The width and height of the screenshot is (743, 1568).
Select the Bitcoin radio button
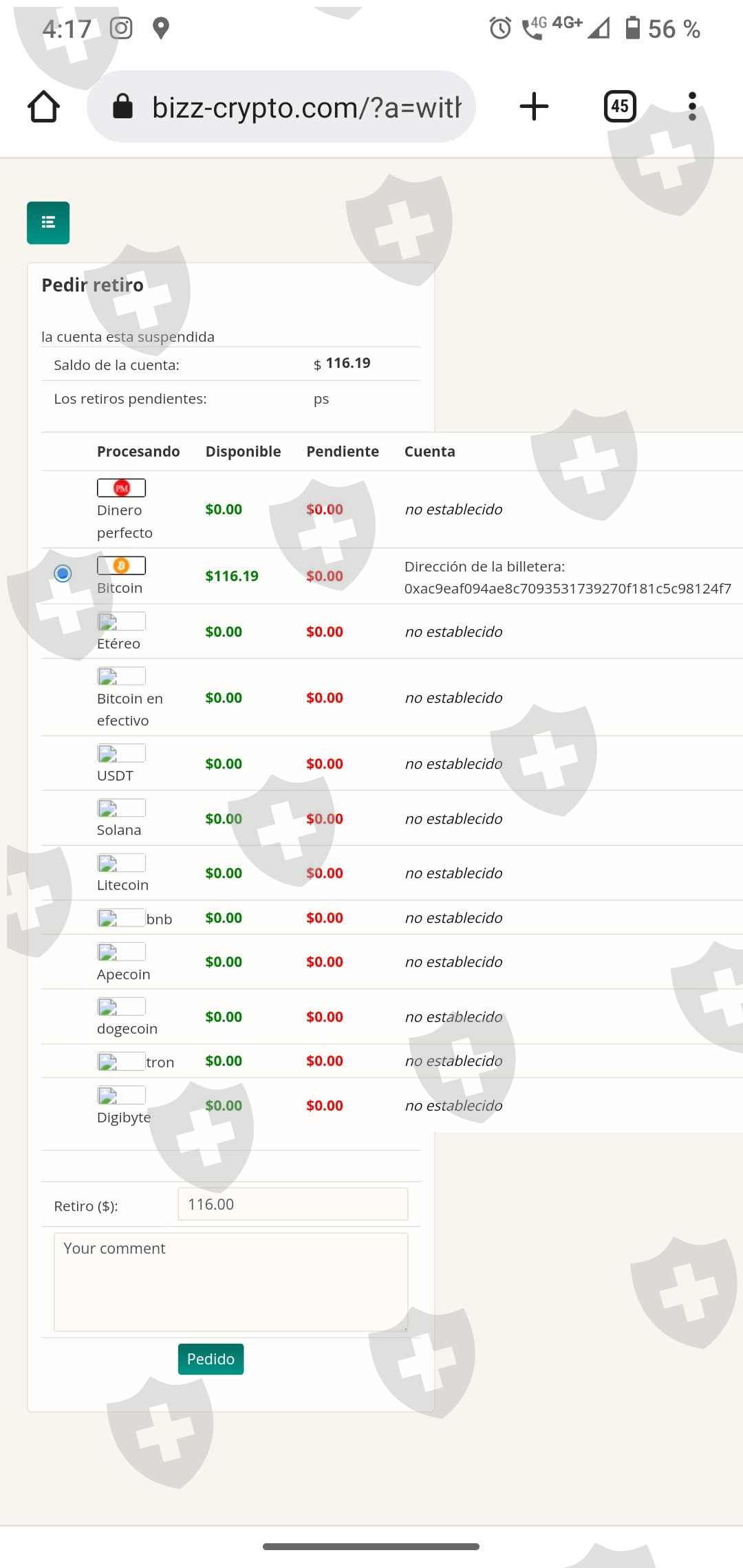(63, 573)
